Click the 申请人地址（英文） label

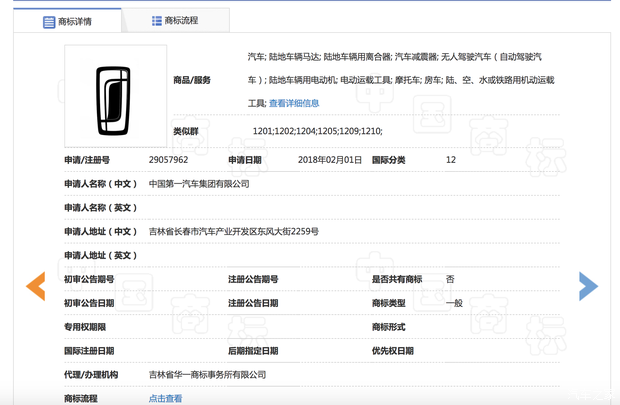pyautogui.click(x=101, y=255)
